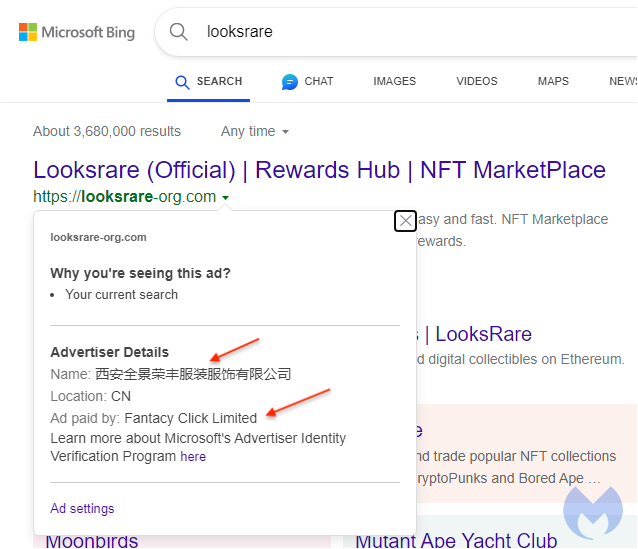The height and width of the screenshot is (549, 638).
Task: Click the 'About 3,680,000 results' text
Action: [x=107, y=131]
